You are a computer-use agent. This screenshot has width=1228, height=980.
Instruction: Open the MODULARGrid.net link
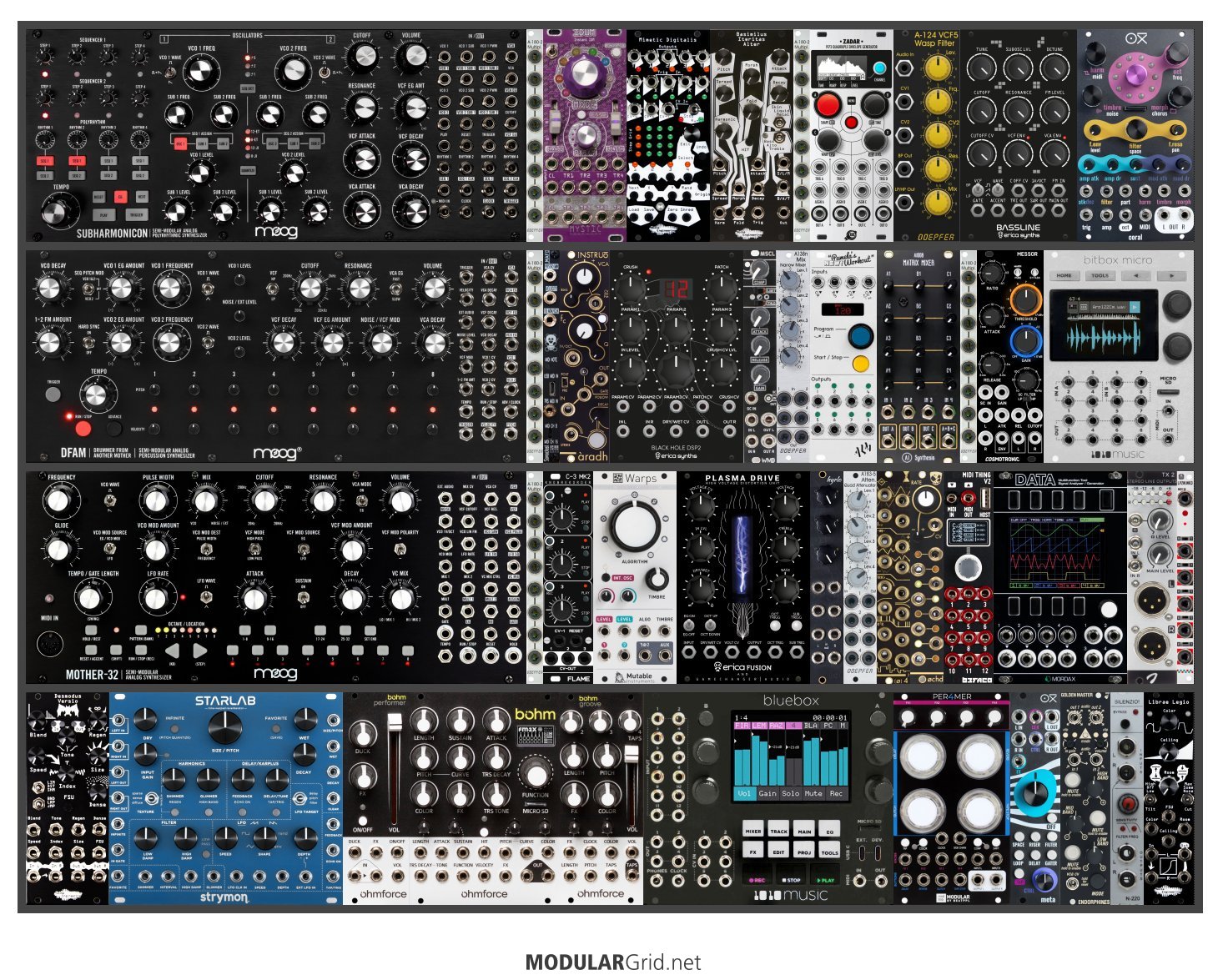click(613, 962)
